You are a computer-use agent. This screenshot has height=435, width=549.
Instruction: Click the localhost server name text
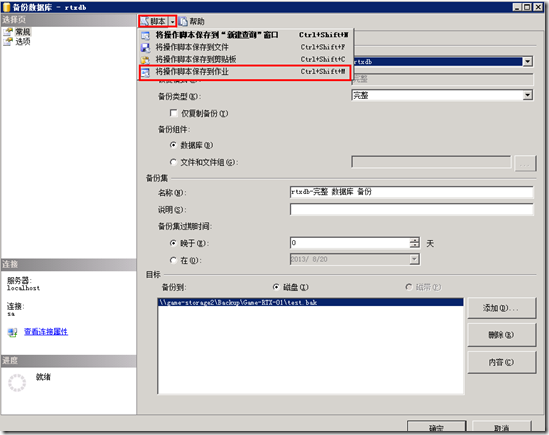pyautogui.click(x=23, y=288)
